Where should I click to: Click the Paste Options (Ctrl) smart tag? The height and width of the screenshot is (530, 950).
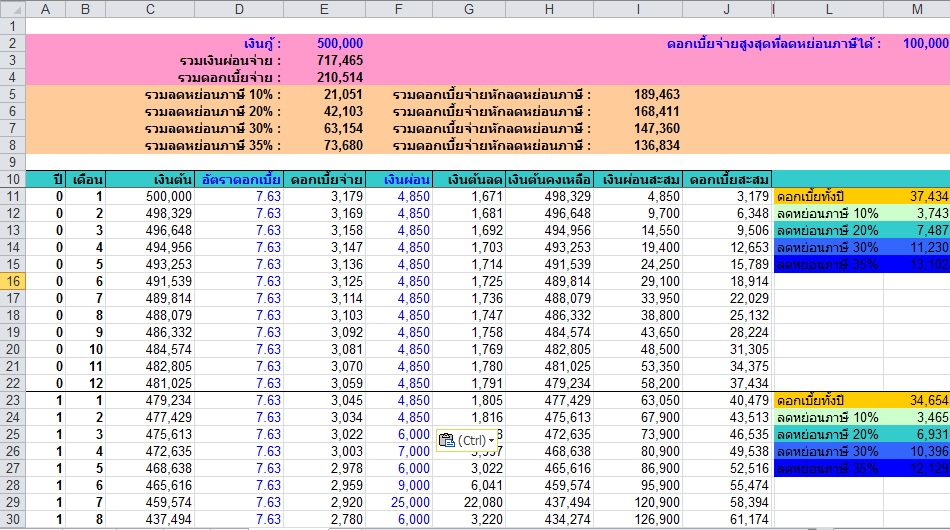coord(467,440)
